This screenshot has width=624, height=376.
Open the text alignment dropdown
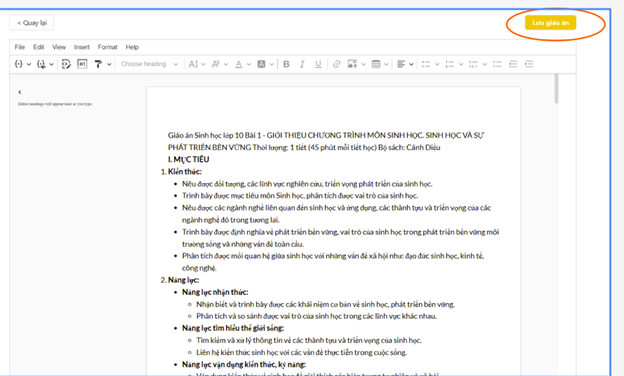(x=405, y=64)
